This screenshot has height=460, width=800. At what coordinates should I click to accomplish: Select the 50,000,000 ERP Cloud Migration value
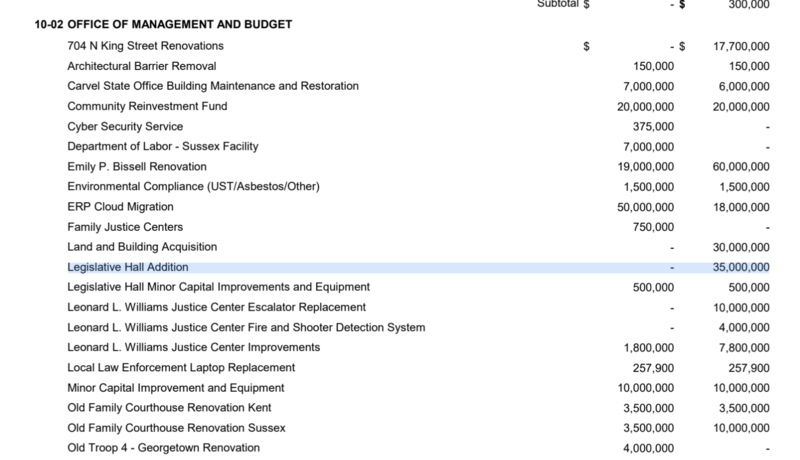coord(645,207)
